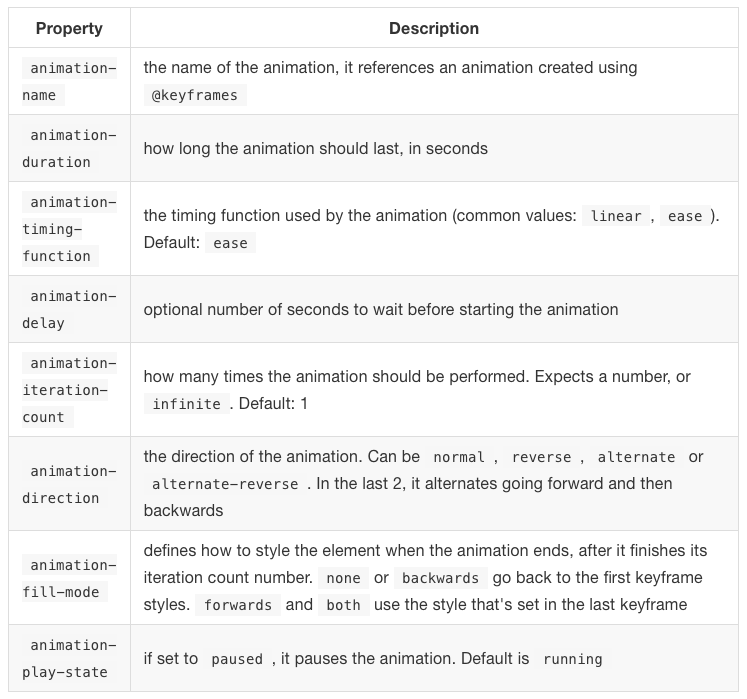The image size is (747, 699).
Task: Click the animation-direction property code
Action: (69, 484)
